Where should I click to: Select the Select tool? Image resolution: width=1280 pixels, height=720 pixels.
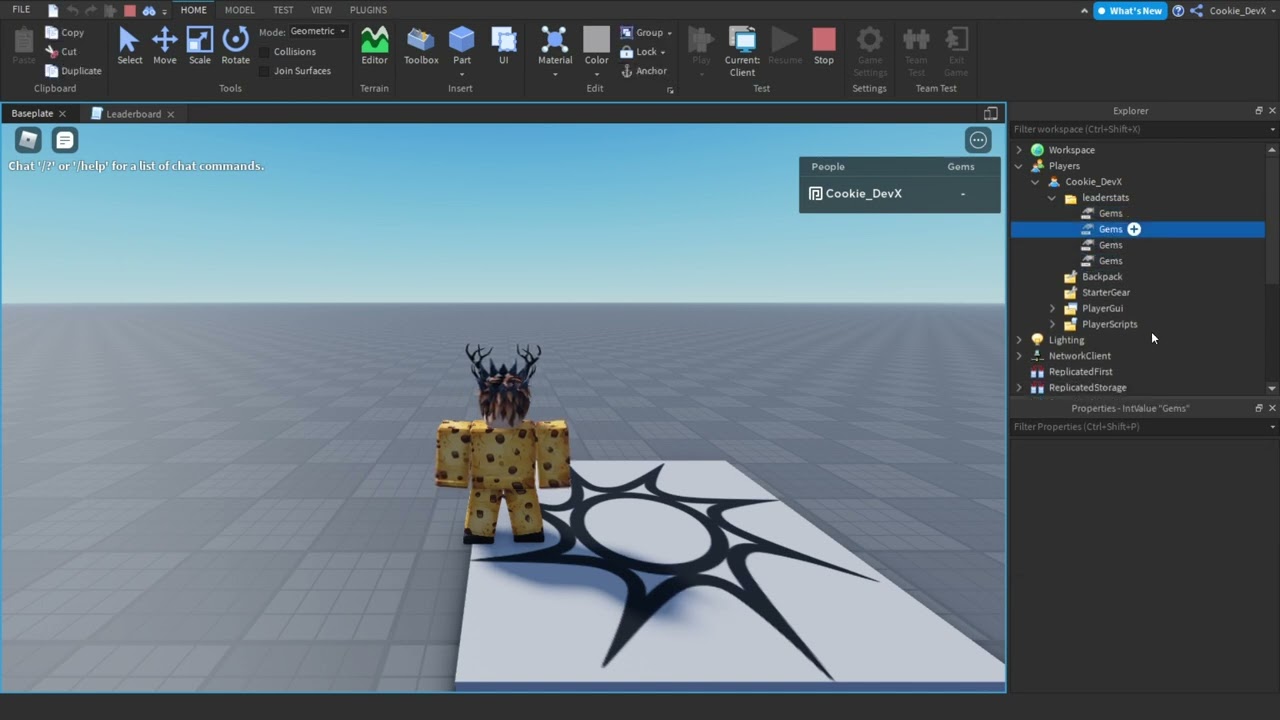coord(129,47)
